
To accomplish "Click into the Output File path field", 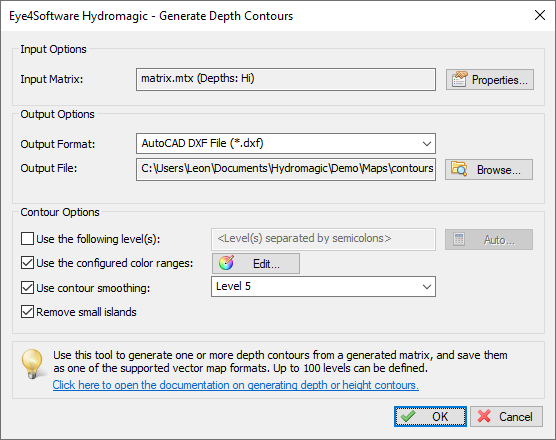I will pos(286,169).
